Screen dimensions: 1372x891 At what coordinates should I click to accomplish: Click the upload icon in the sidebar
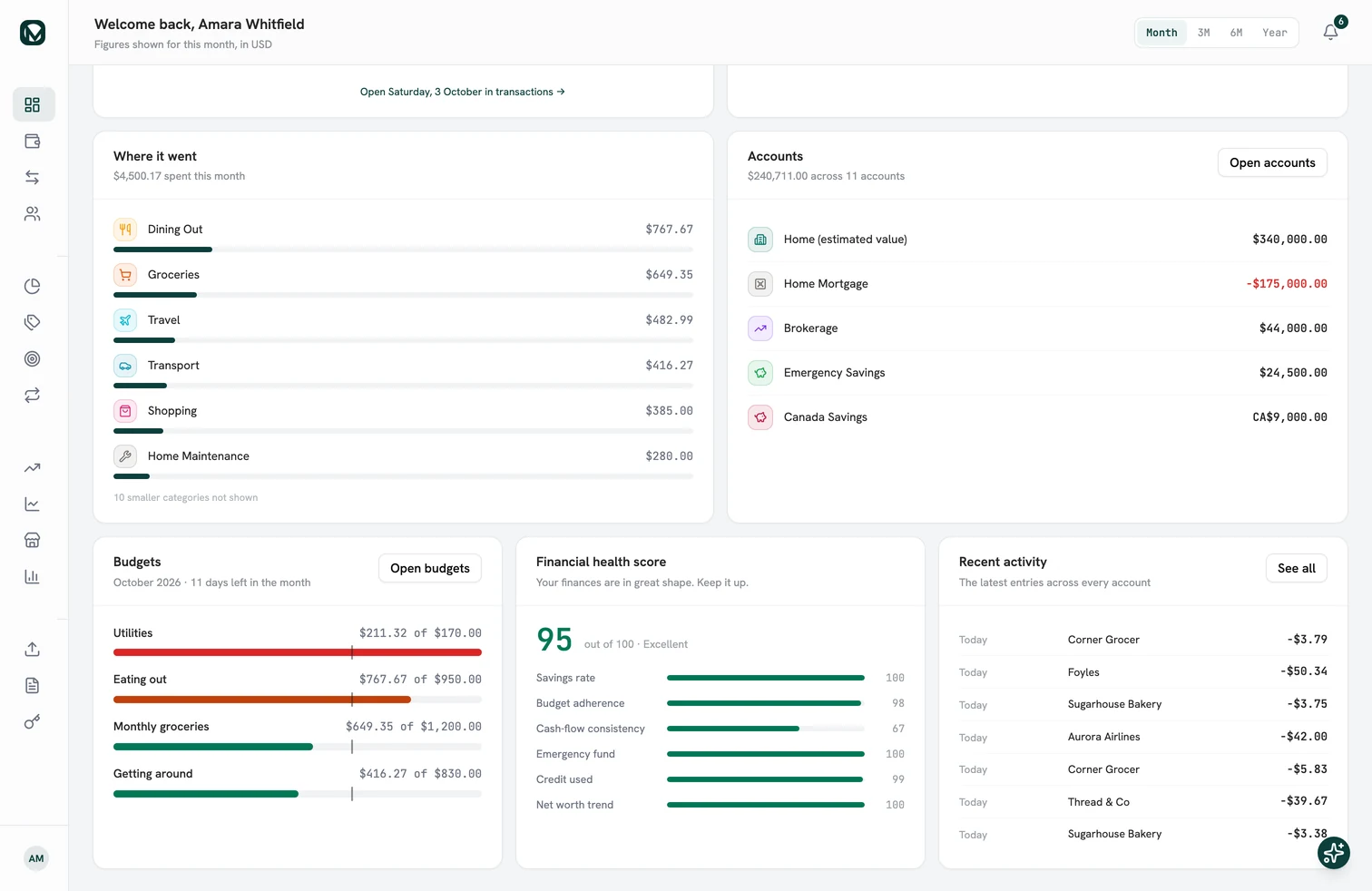(x=33, y=649)
